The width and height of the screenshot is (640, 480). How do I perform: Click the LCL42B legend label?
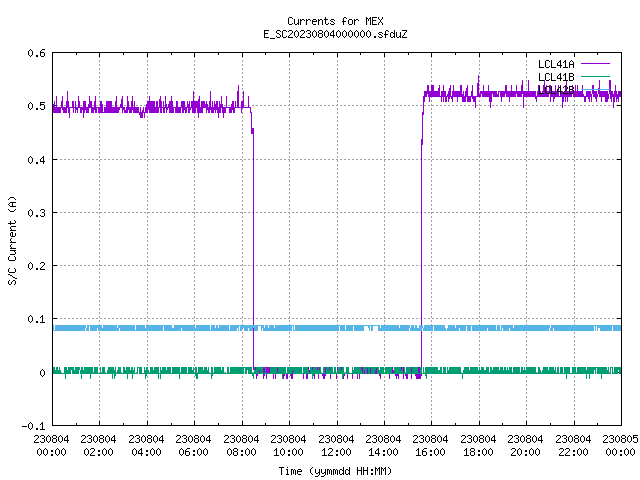556,90
